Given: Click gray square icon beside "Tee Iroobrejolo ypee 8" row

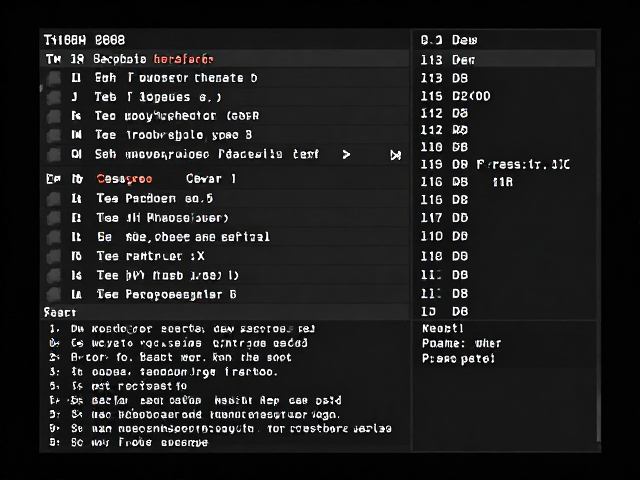Looking at the screenshot, I should click(x=53, y=135).
